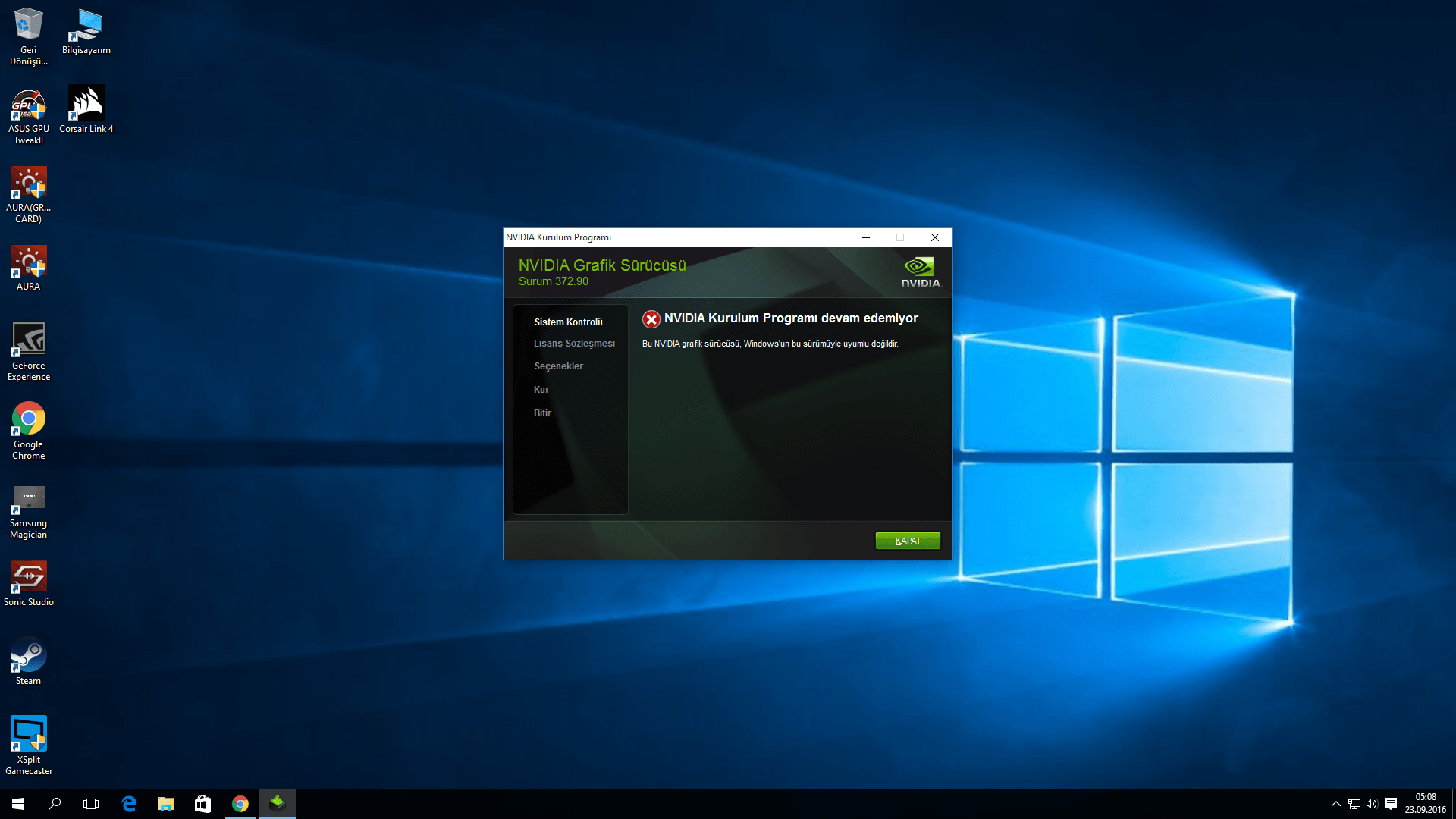
Task: Open the Action Center notifications icon
Action: (x=1391, y=804)
